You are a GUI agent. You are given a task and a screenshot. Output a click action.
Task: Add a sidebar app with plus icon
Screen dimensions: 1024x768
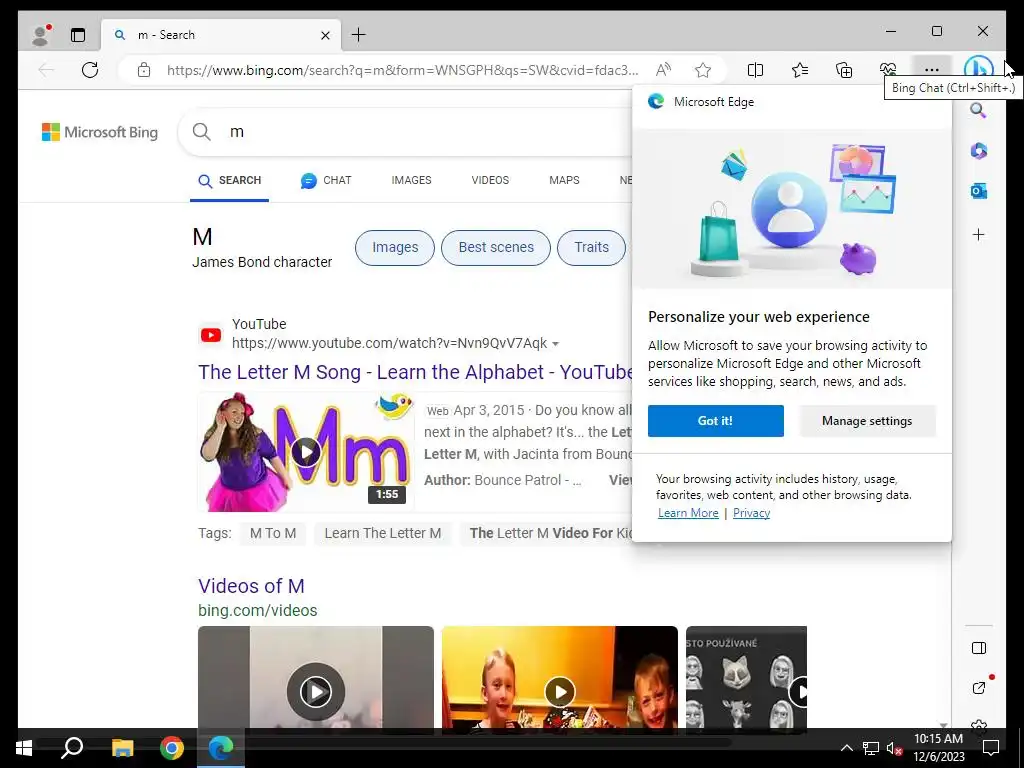pyautogui.click(x=978, y=234)
